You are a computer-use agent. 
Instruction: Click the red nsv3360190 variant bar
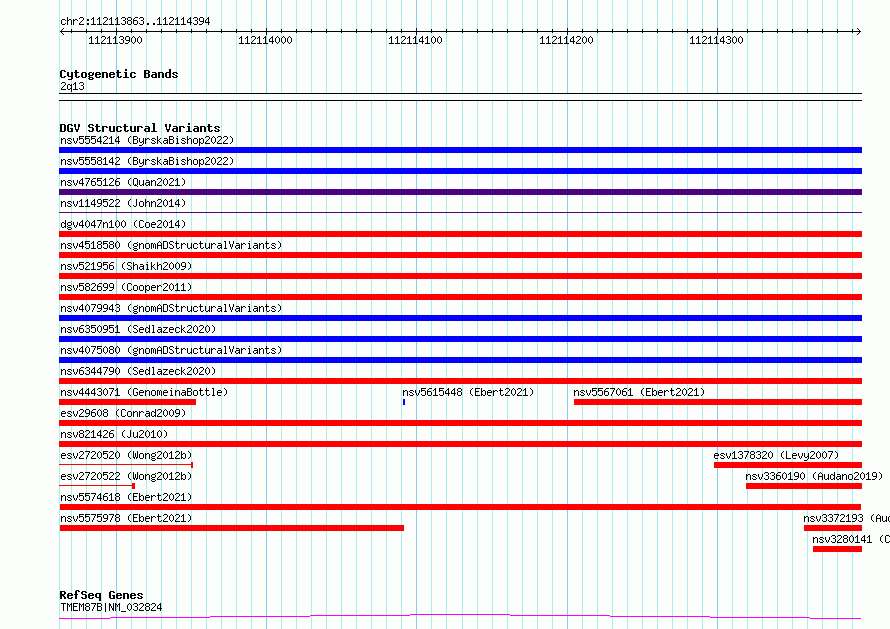coord(804,486)
